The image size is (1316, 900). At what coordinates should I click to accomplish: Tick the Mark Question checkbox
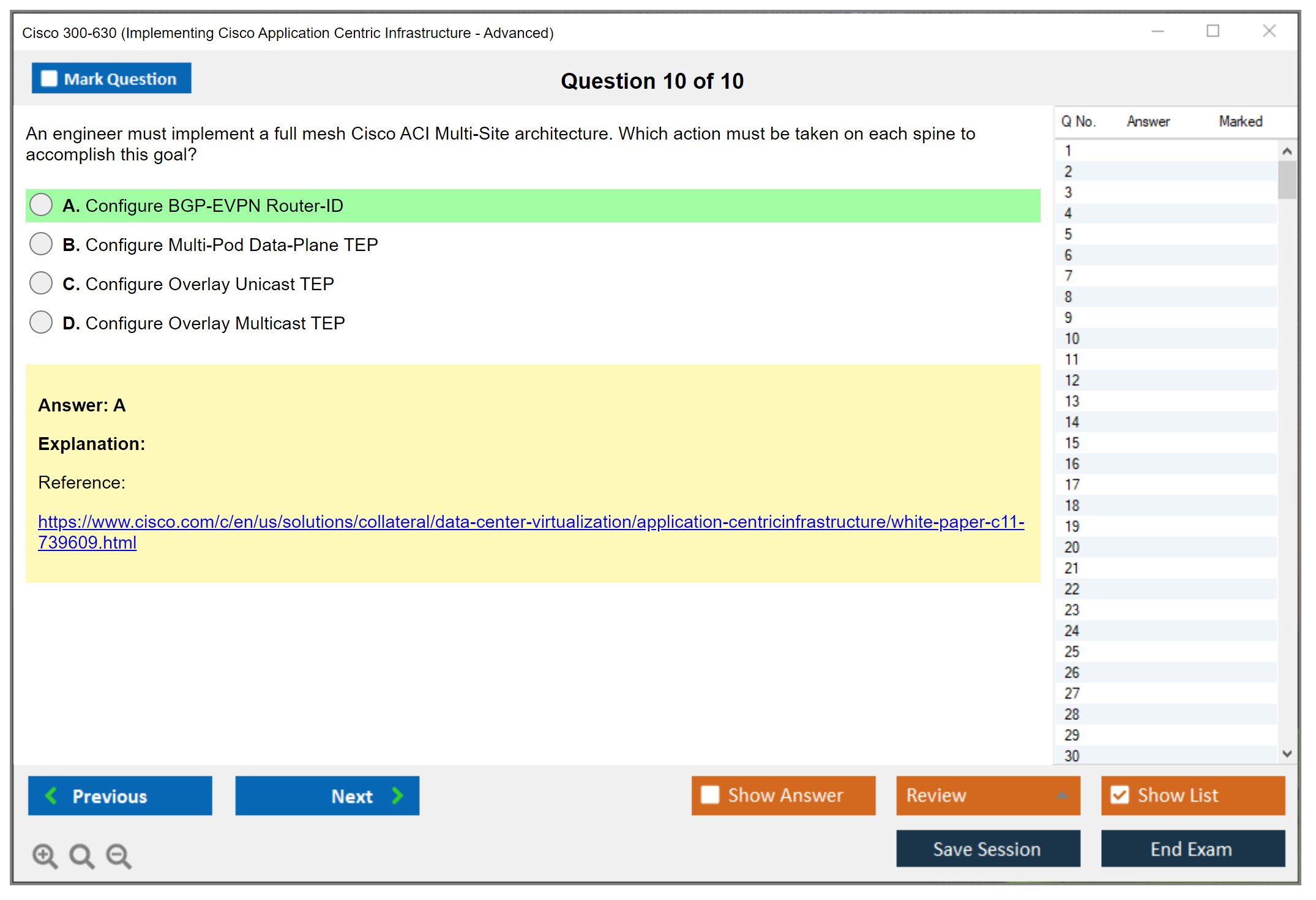pos(49,79)
